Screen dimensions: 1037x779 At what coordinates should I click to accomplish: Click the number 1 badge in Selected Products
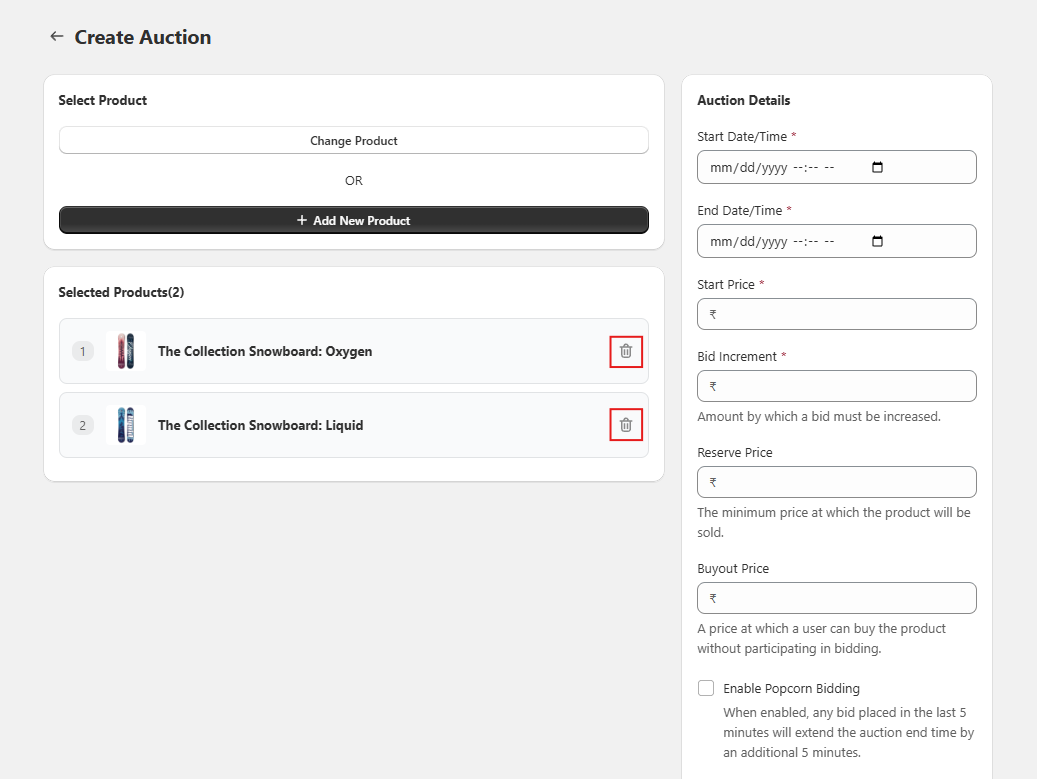pos(83,351)
